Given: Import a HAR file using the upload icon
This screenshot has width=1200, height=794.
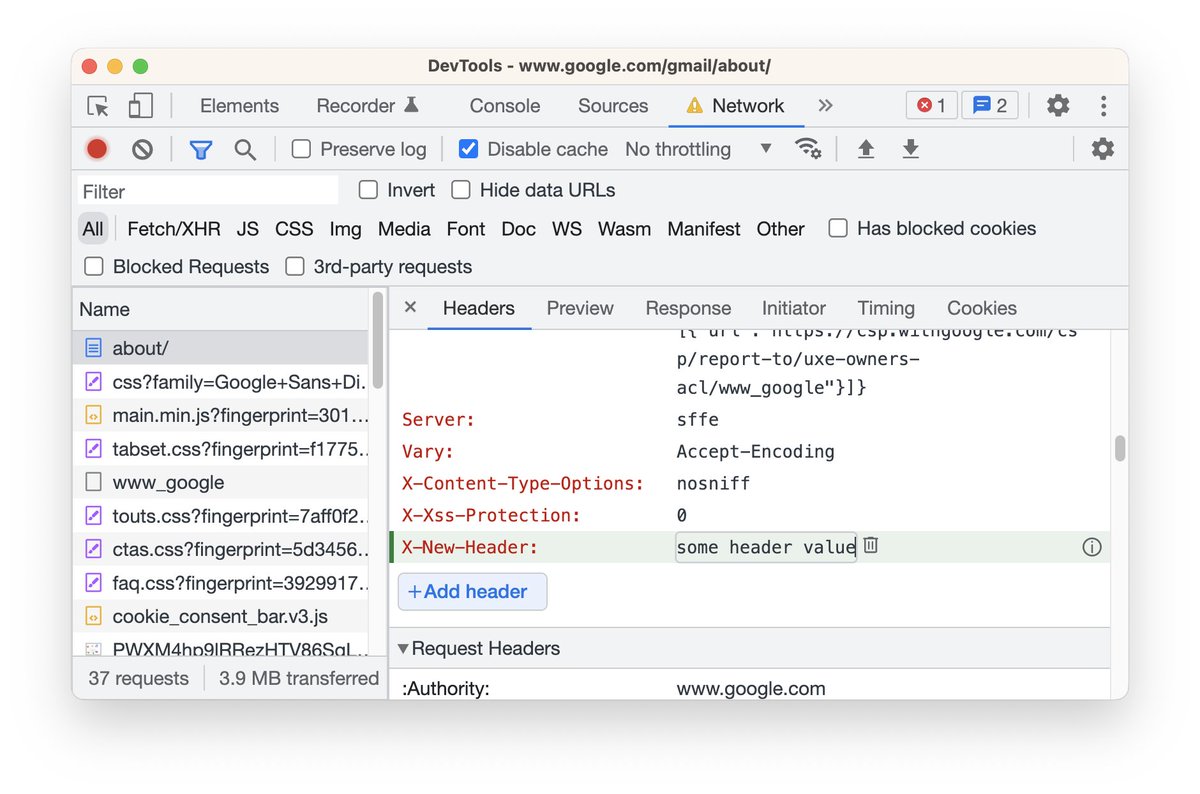Looking at the screenshot, I should pyautogui.click(x=866, y=148).
